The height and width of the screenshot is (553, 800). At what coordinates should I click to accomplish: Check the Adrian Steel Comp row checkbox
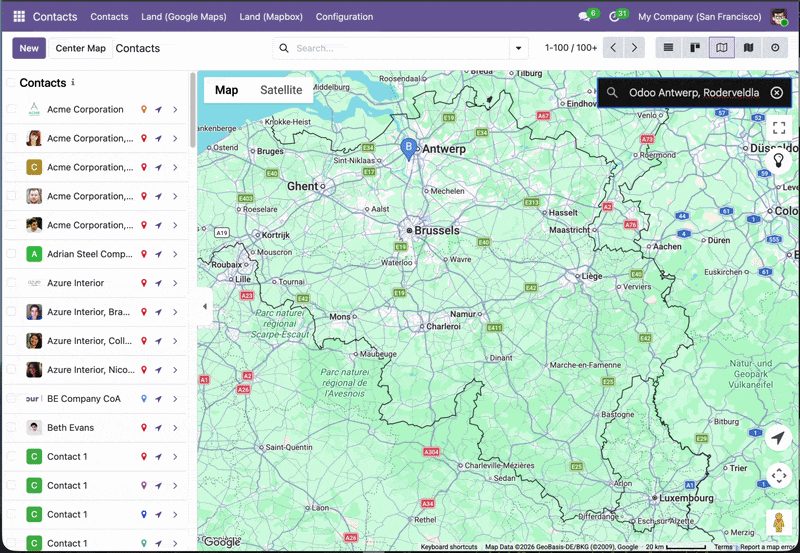coord(11,254)
